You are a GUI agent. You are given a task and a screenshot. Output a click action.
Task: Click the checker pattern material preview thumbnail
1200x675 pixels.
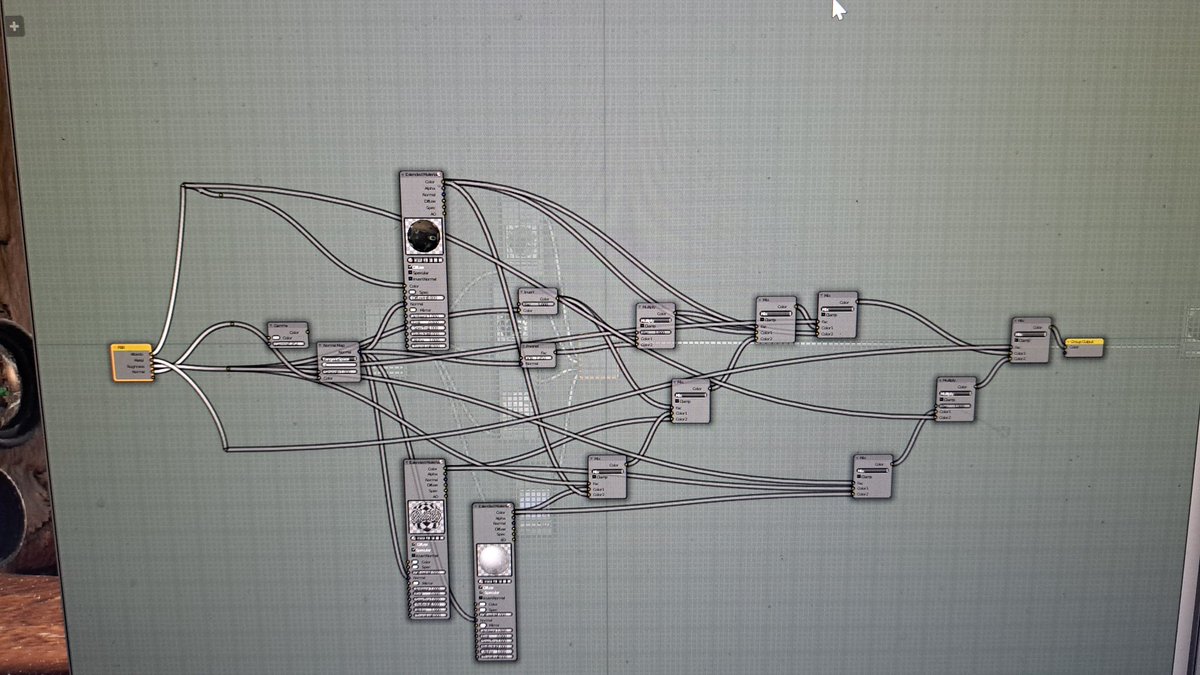[426, 517]
